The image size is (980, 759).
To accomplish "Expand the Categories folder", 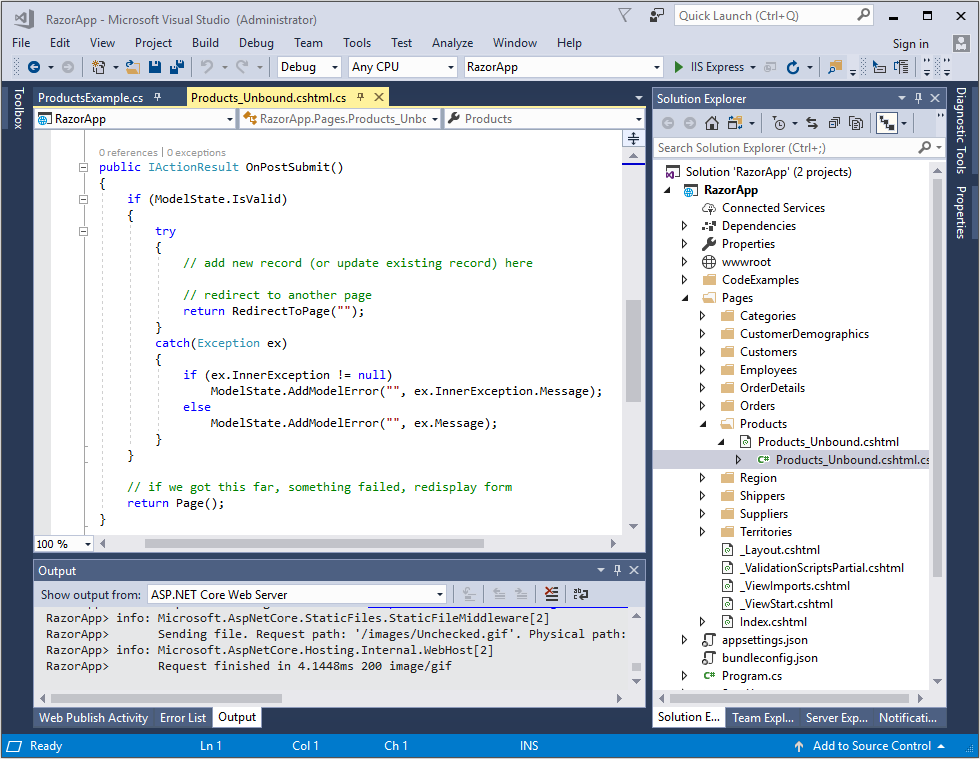I will click(702, 316).
